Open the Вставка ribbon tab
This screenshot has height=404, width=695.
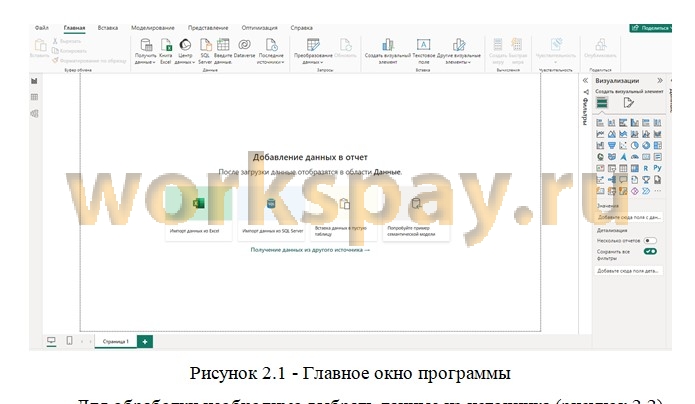[108, 28]
